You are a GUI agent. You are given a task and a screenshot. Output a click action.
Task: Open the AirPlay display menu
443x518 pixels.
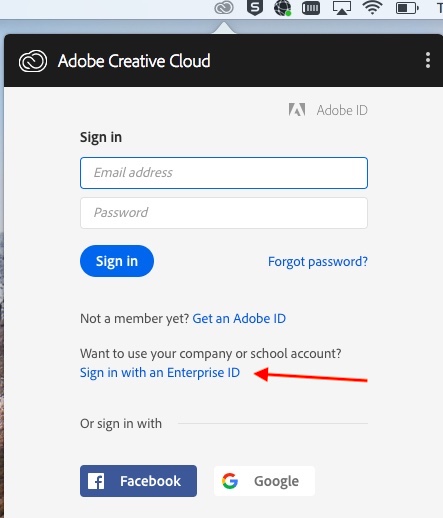pyautogui.click(x=342, y=8)
